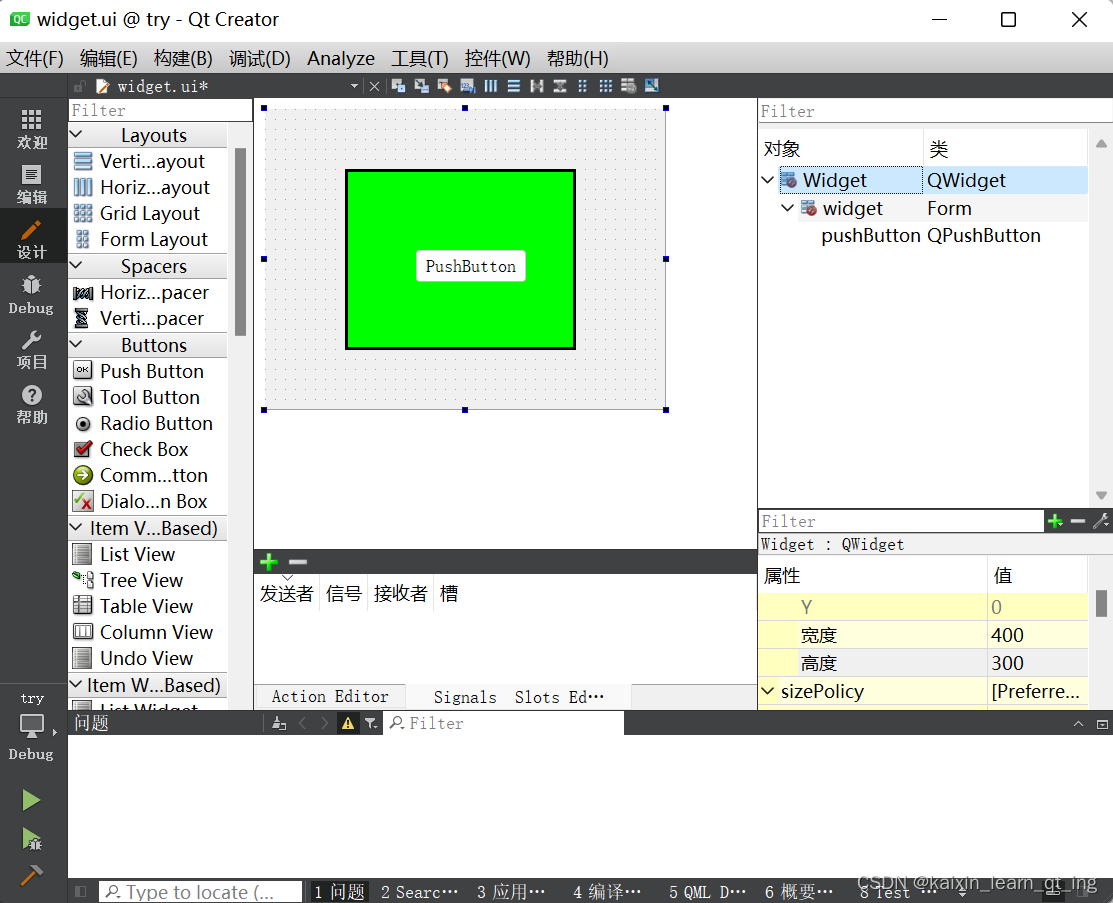Screen dimensions: 1113x903
Task: Collapse the sizePolicy property group
Action: click(x=768, y=691)
